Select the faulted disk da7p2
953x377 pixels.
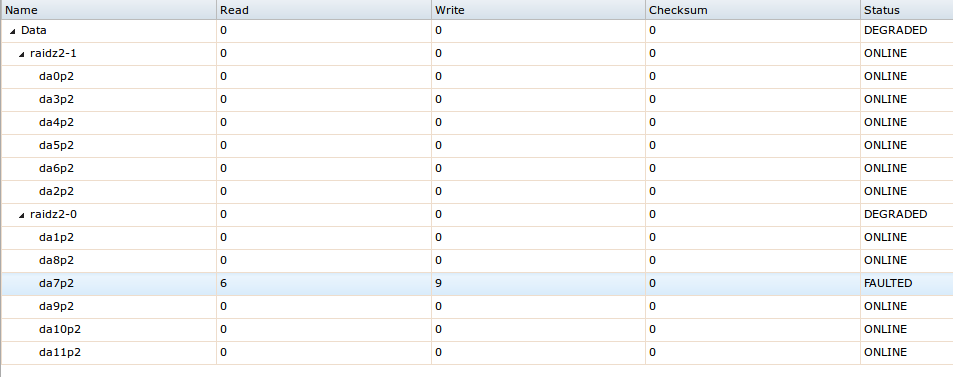pos(57,284)
